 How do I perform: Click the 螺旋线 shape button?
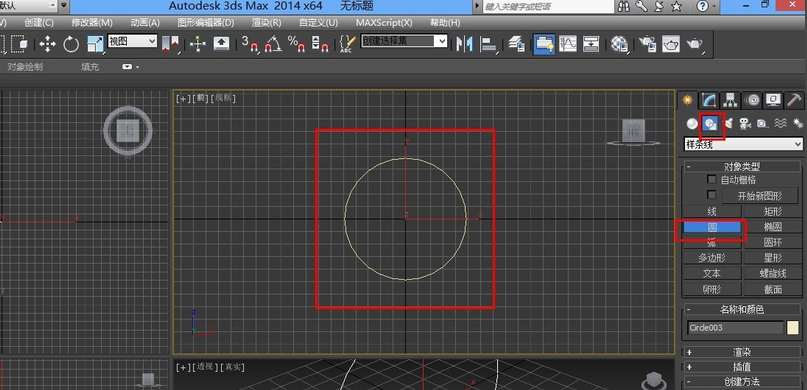[772, 273]
